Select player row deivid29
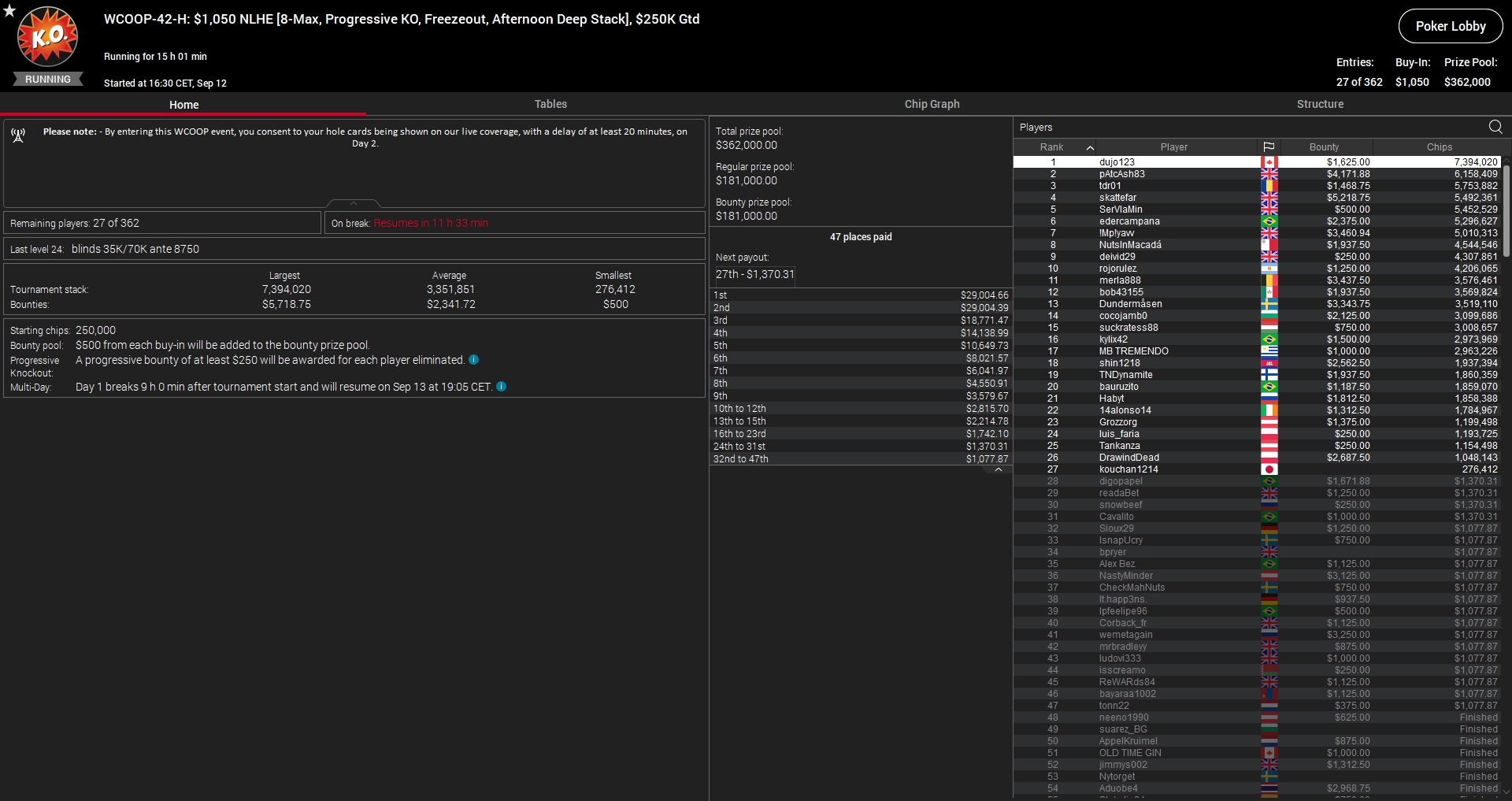The image size is (1512, 801). (x=1258, y=257)
